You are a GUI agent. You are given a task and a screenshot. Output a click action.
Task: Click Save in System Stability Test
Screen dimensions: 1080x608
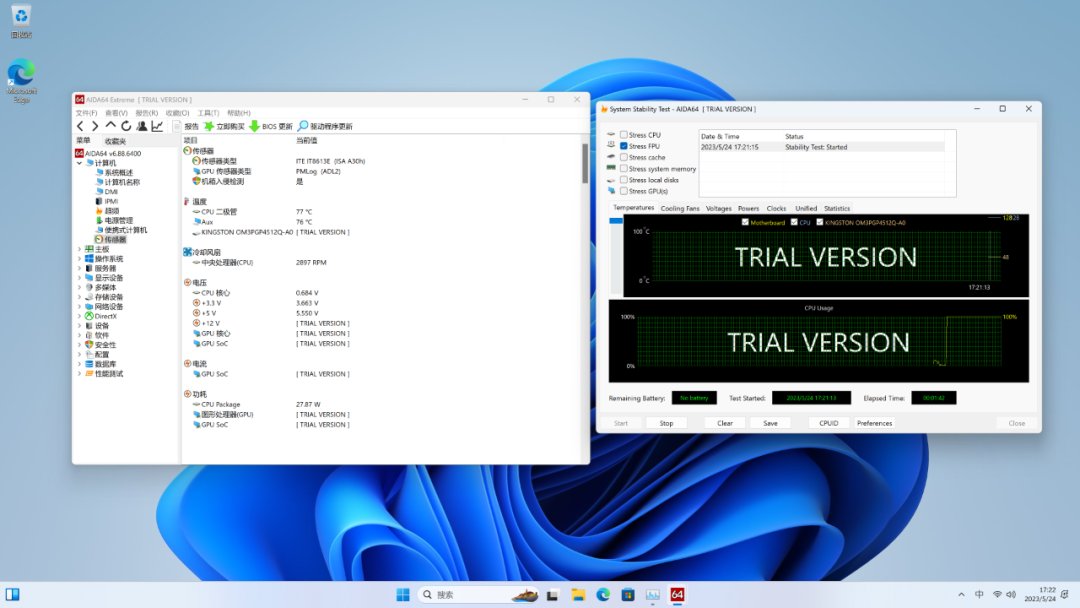pos(770,423)
